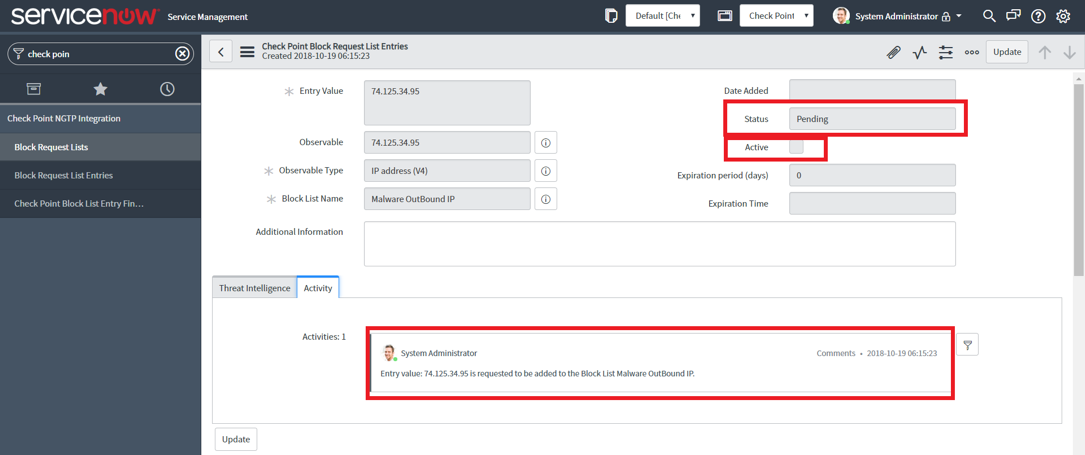Click the navigator filter box

tap(100, 53)
